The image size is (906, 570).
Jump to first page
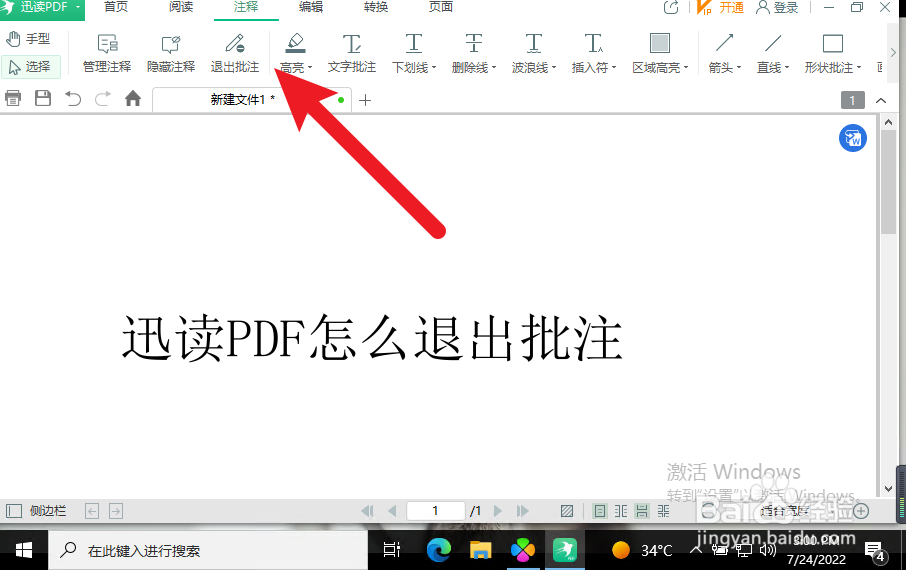367,511
